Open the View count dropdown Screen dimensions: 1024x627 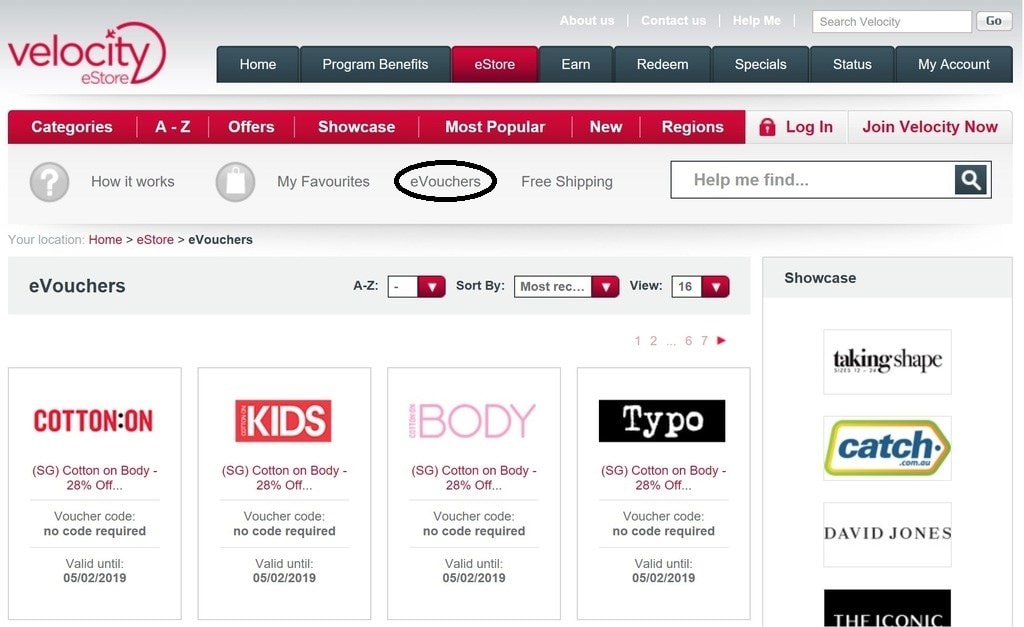[x=700, y=286]
